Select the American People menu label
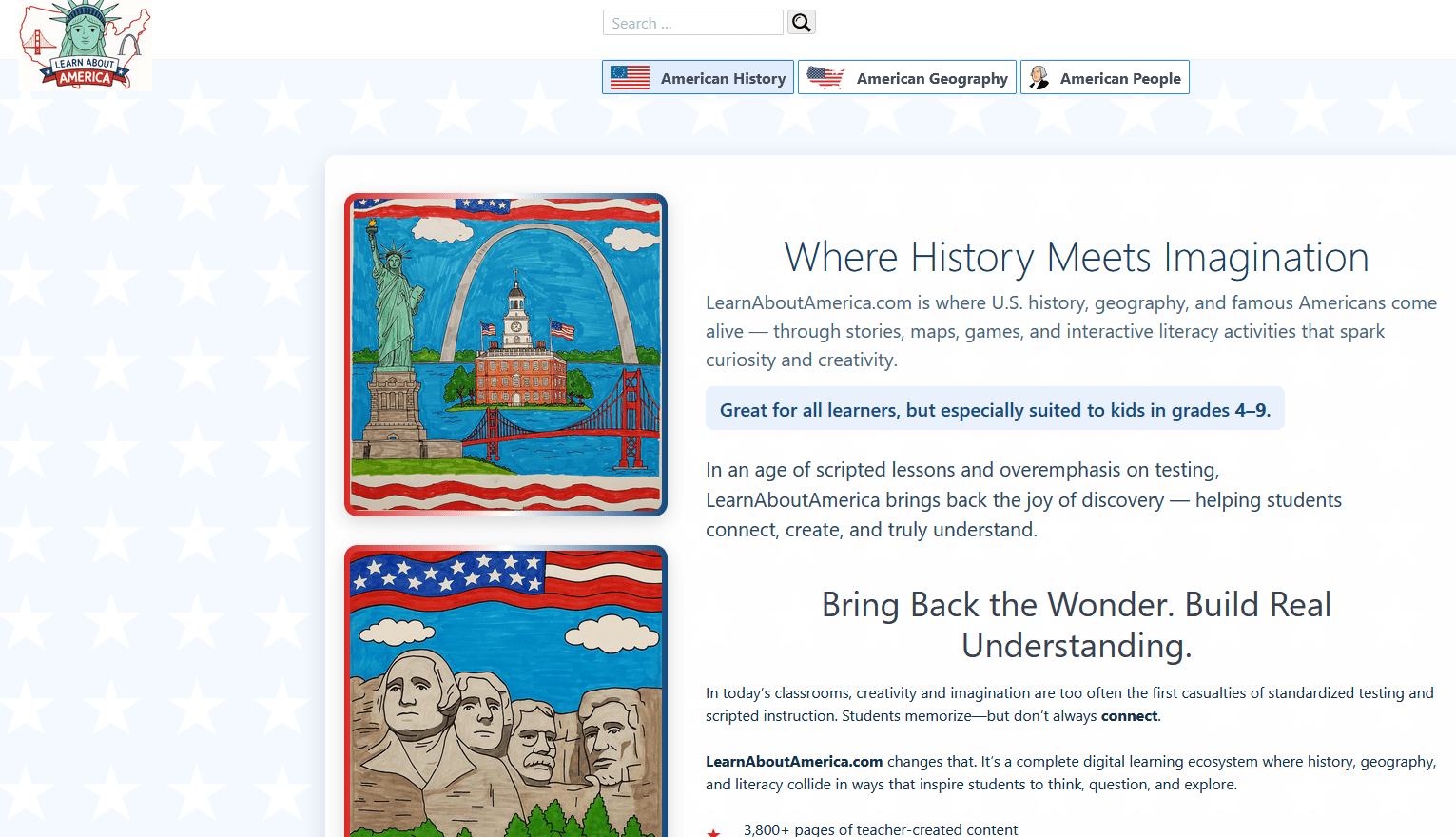1456x837 pixels. (1119, 79)
